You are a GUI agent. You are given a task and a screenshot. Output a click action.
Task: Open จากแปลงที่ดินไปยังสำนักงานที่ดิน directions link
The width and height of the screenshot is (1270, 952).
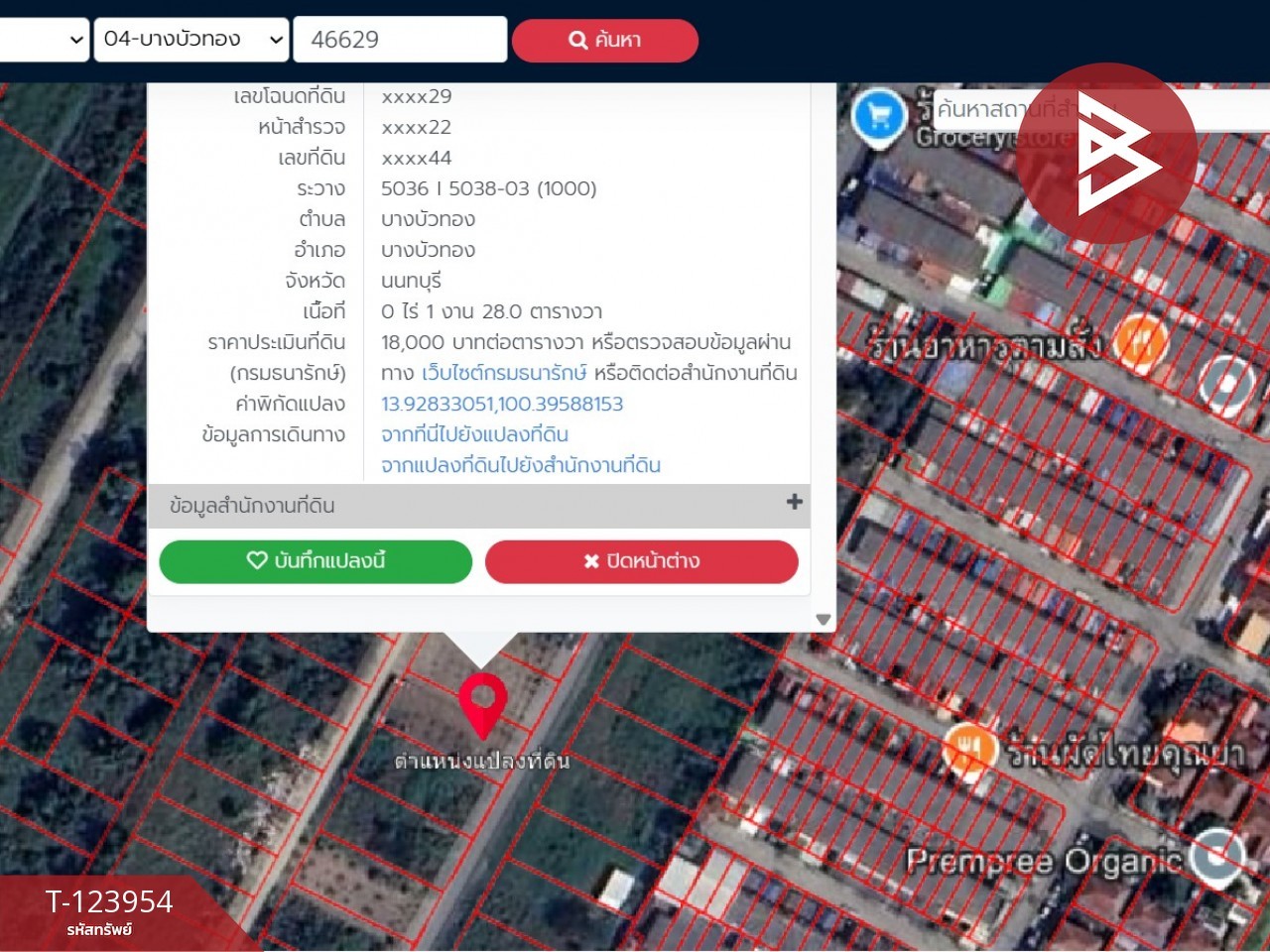point(521,465)
